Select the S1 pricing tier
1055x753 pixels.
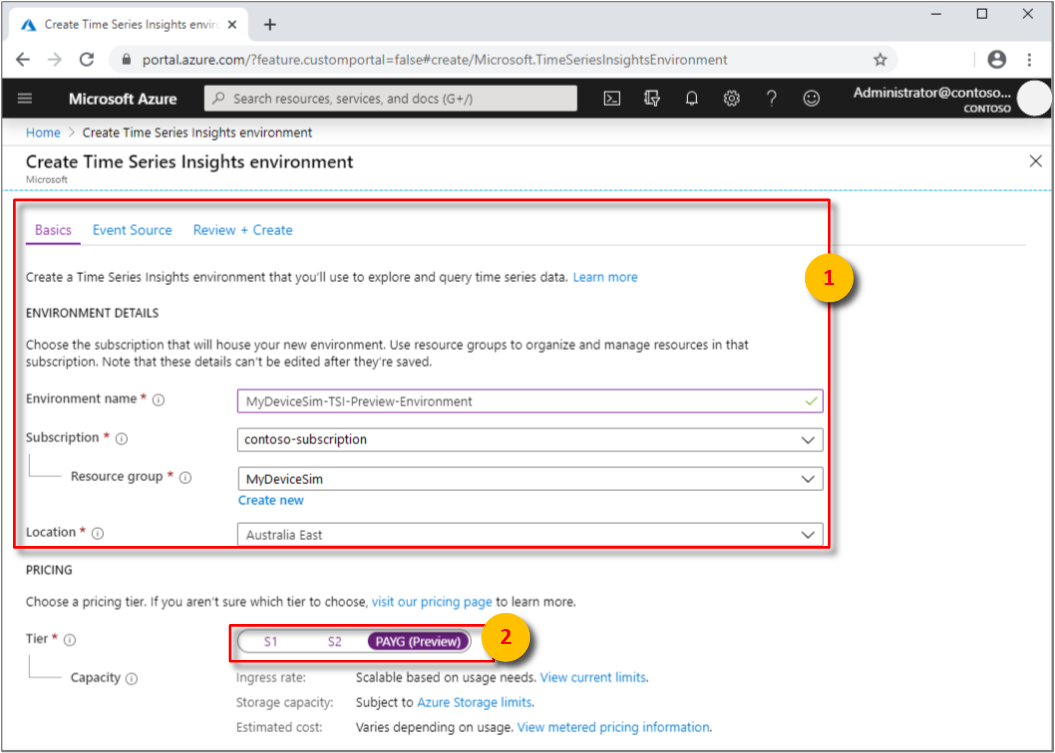tap(270, 642)
